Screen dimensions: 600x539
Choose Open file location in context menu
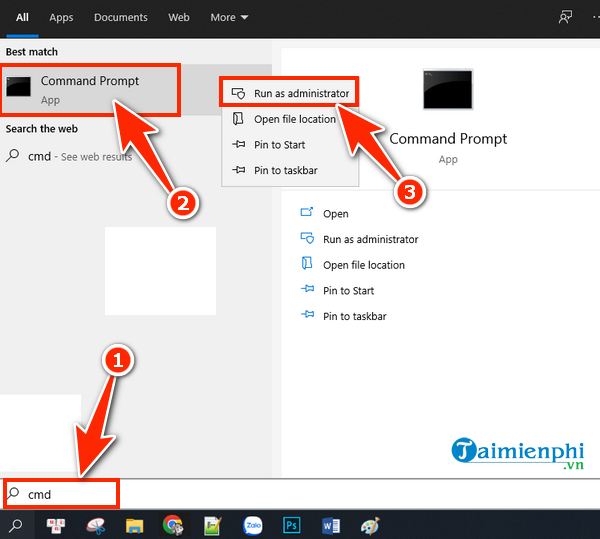pos(290,119)
